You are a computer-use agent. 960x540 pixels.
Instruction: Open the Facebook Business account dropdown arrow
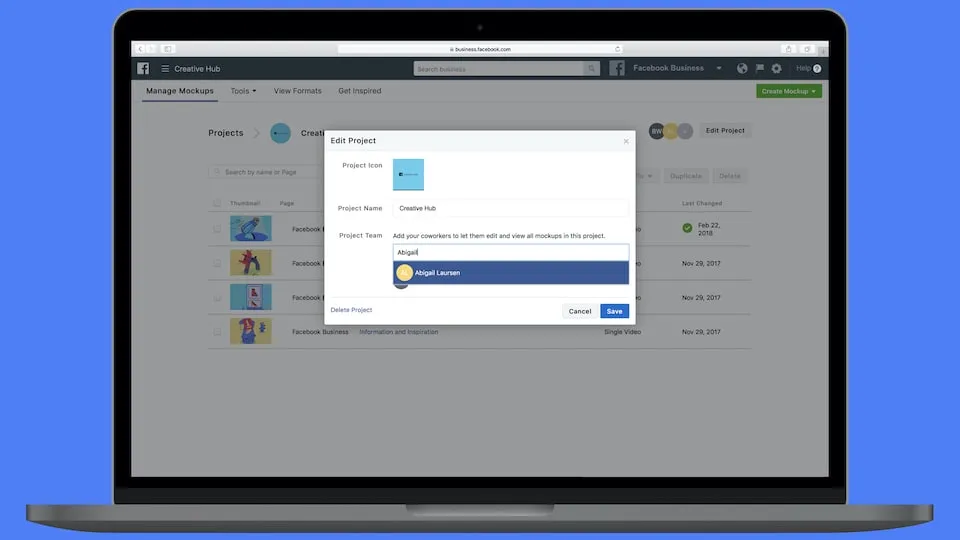[719, 69]
